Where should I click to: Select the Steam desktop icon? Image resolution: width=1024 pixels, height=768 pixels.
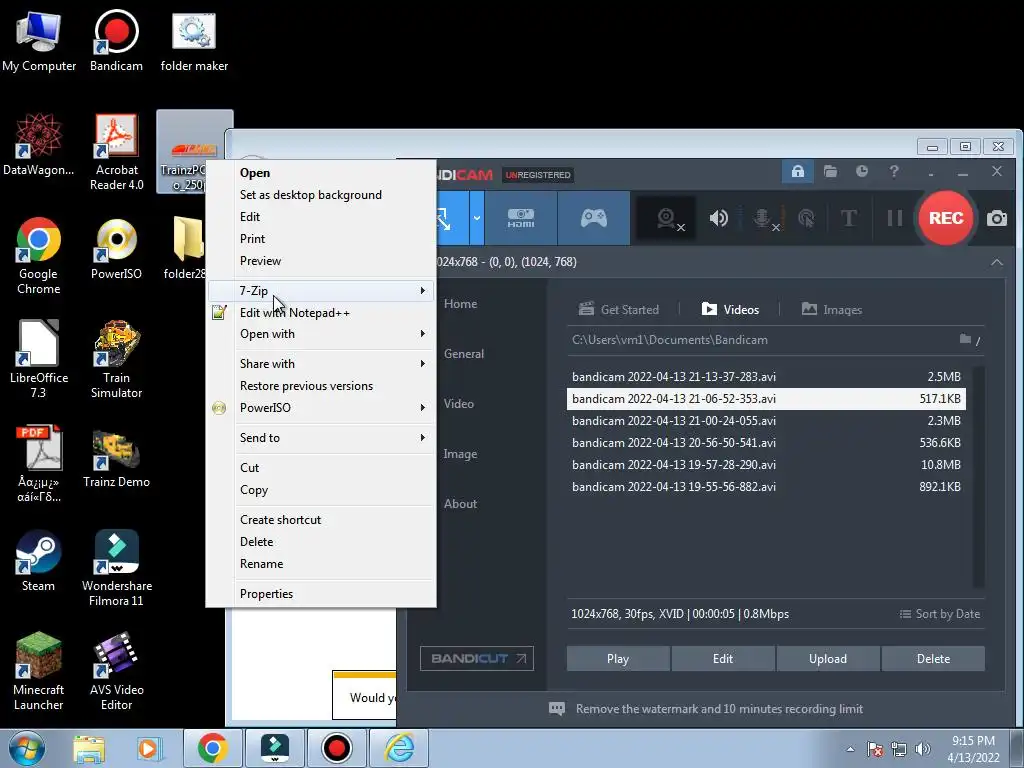39,561
